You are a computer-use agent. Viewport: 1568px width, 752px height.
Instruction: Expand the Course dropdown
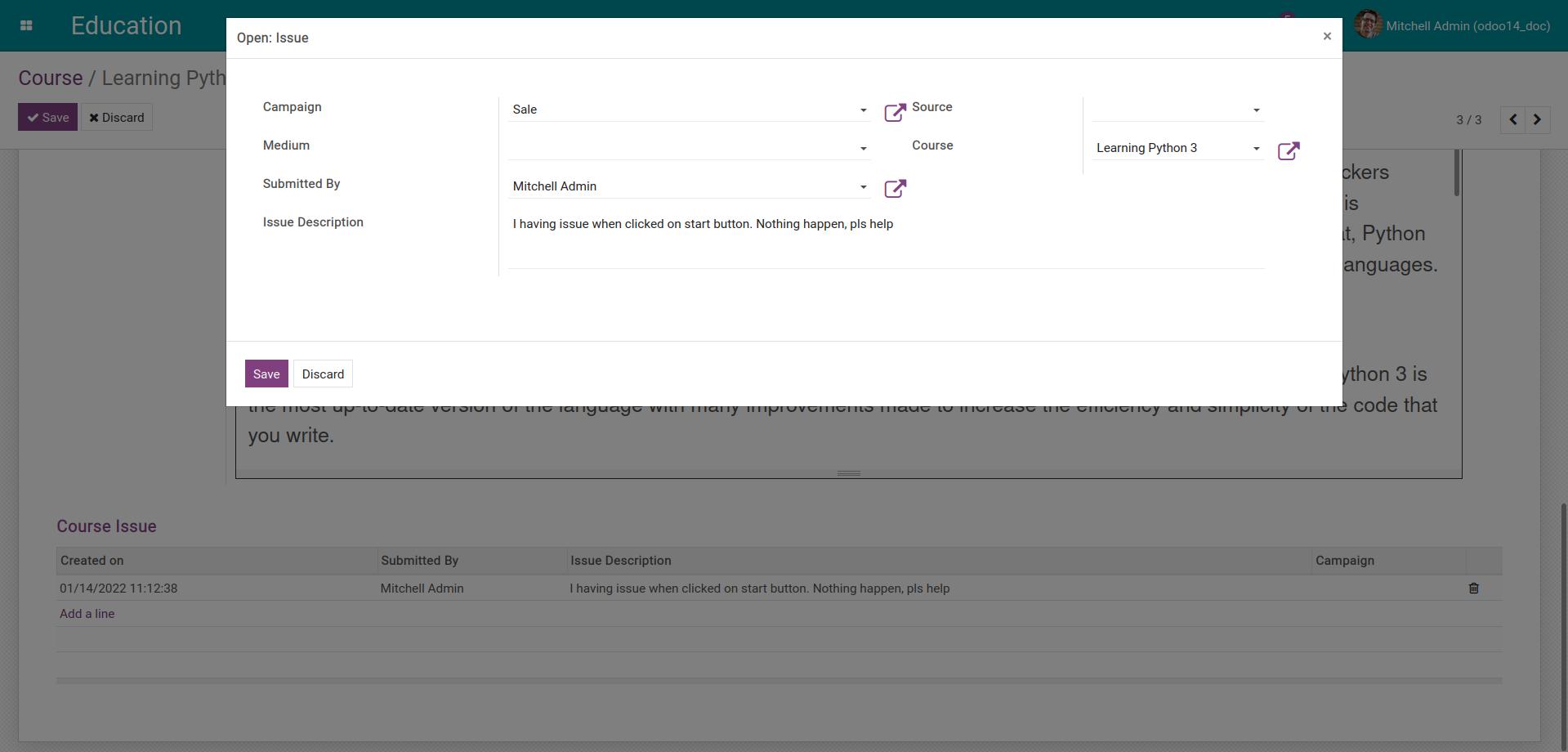1256,149
